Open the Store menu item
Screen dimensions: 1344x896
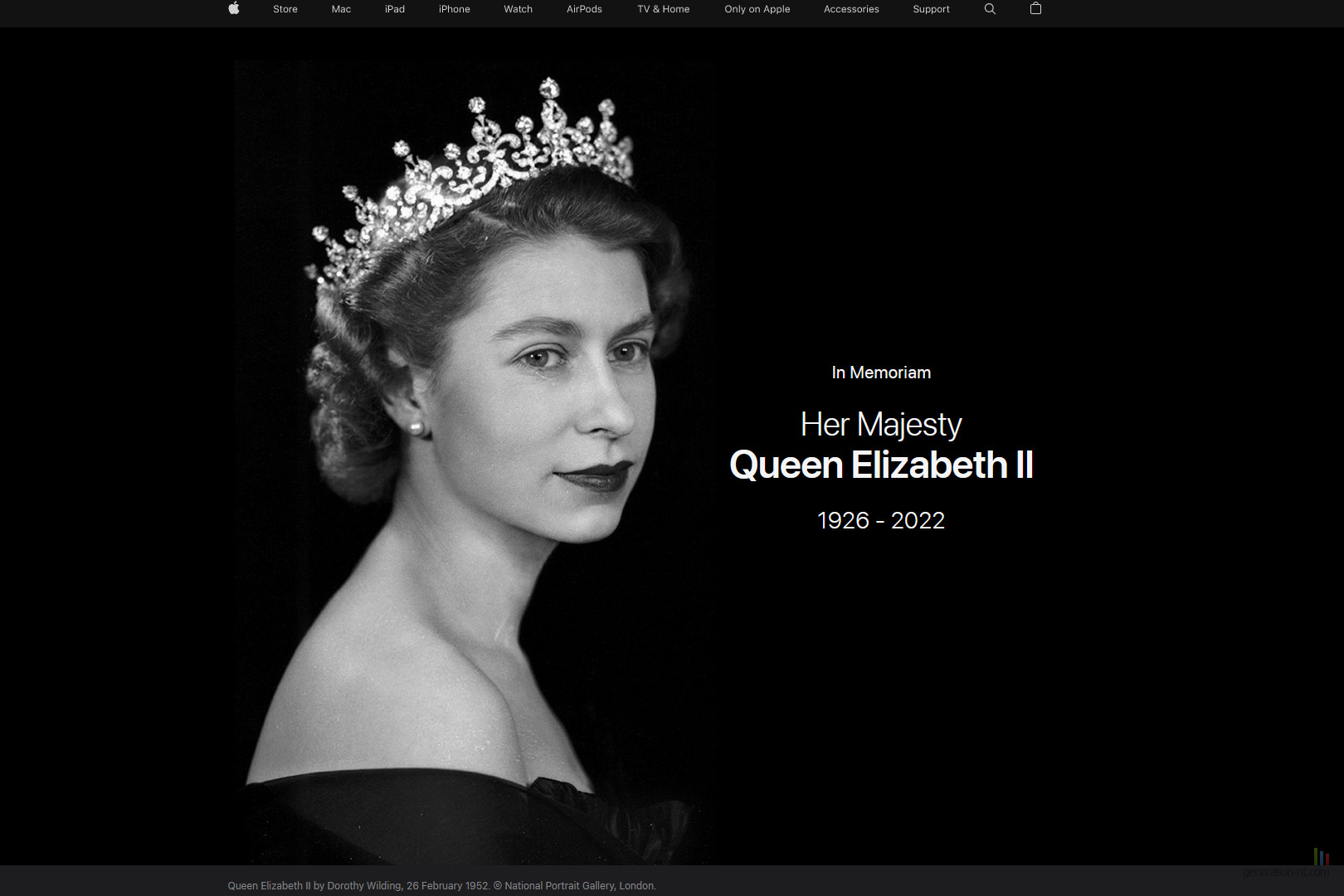285,9
